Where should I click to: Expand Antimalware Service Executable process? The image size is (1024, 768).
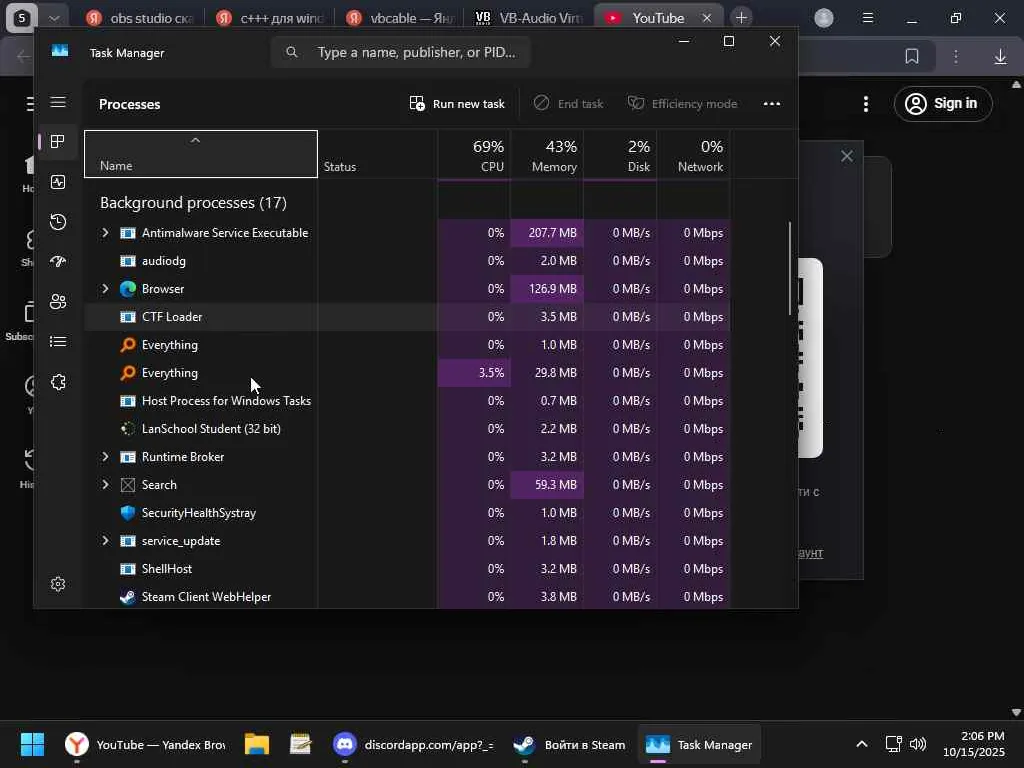pos(105,232)
